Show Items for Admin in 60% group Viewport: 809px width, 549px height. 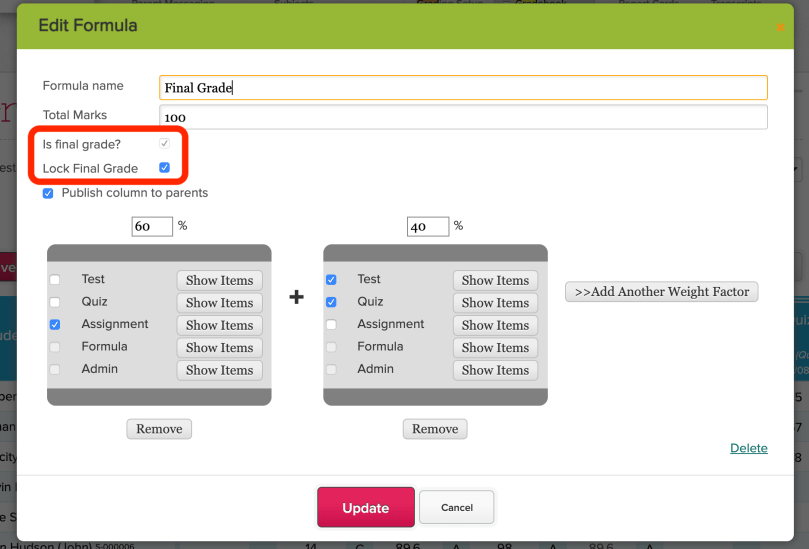coord(219,370)
